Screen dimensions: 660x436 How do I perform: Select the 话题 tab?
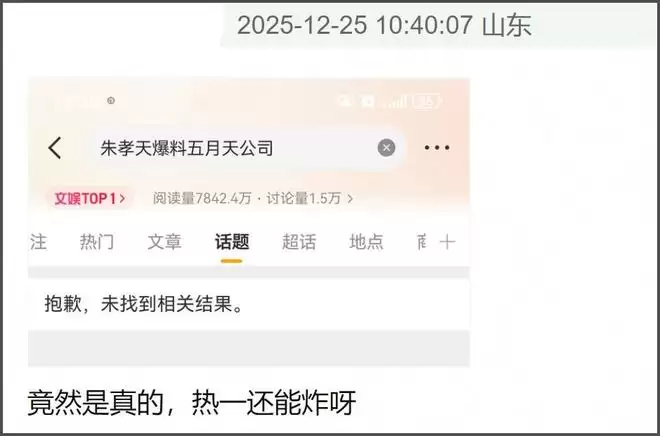click(232, 242)
